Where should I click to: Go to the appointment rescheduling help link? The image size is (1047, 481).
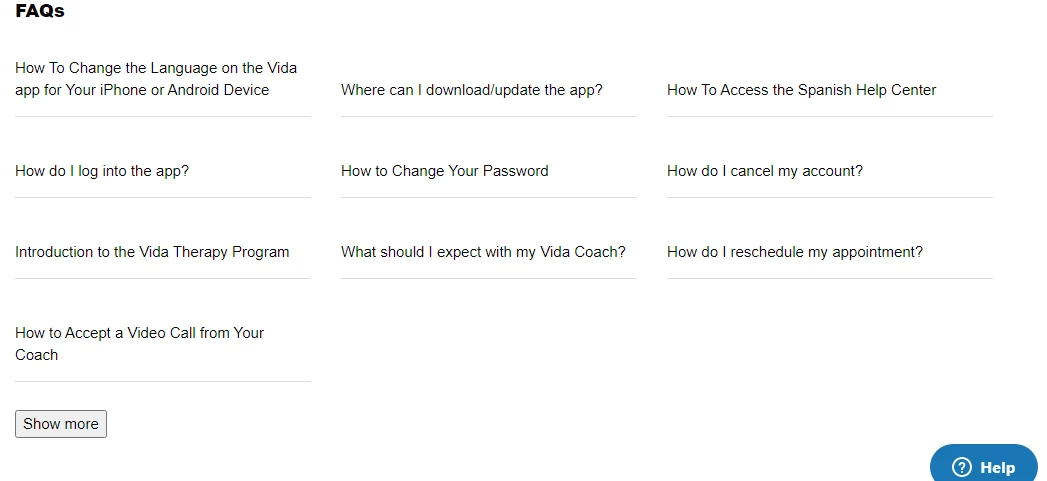[x=795, y=252]
